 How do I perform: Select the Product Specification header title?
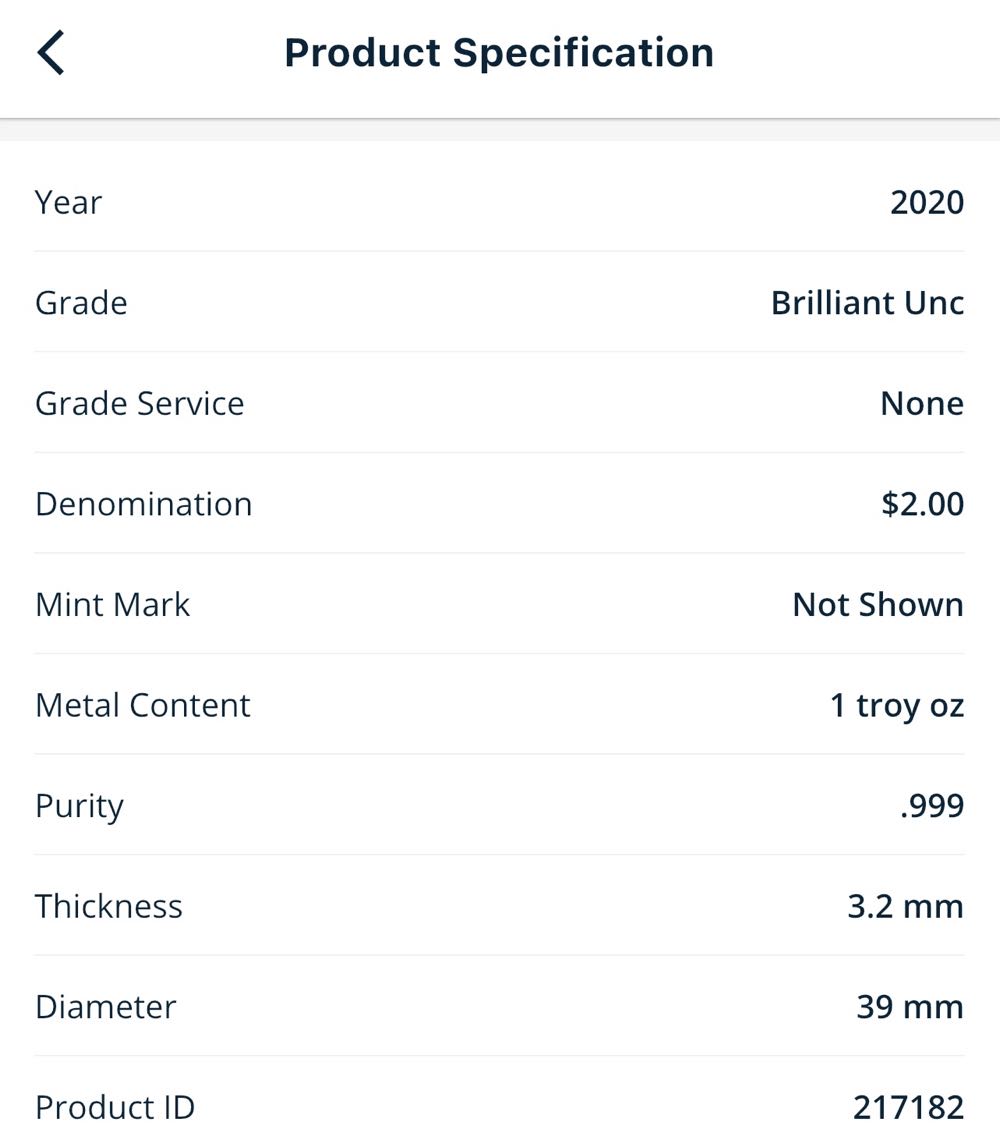tap(499, 52)
